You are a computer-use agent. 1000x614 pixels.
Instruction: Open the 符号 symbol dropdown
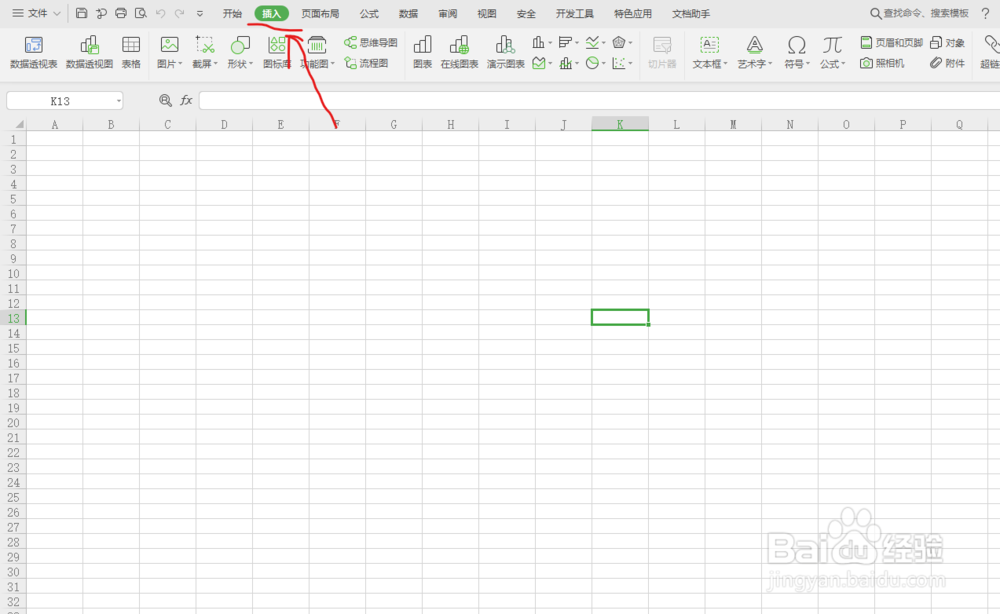point(797,52)
